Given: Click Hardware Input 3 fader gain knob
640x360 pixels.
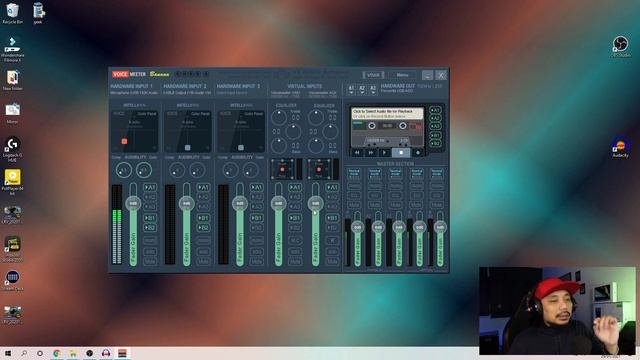Looking at the screenshot, I should click(x=240, y=203).
